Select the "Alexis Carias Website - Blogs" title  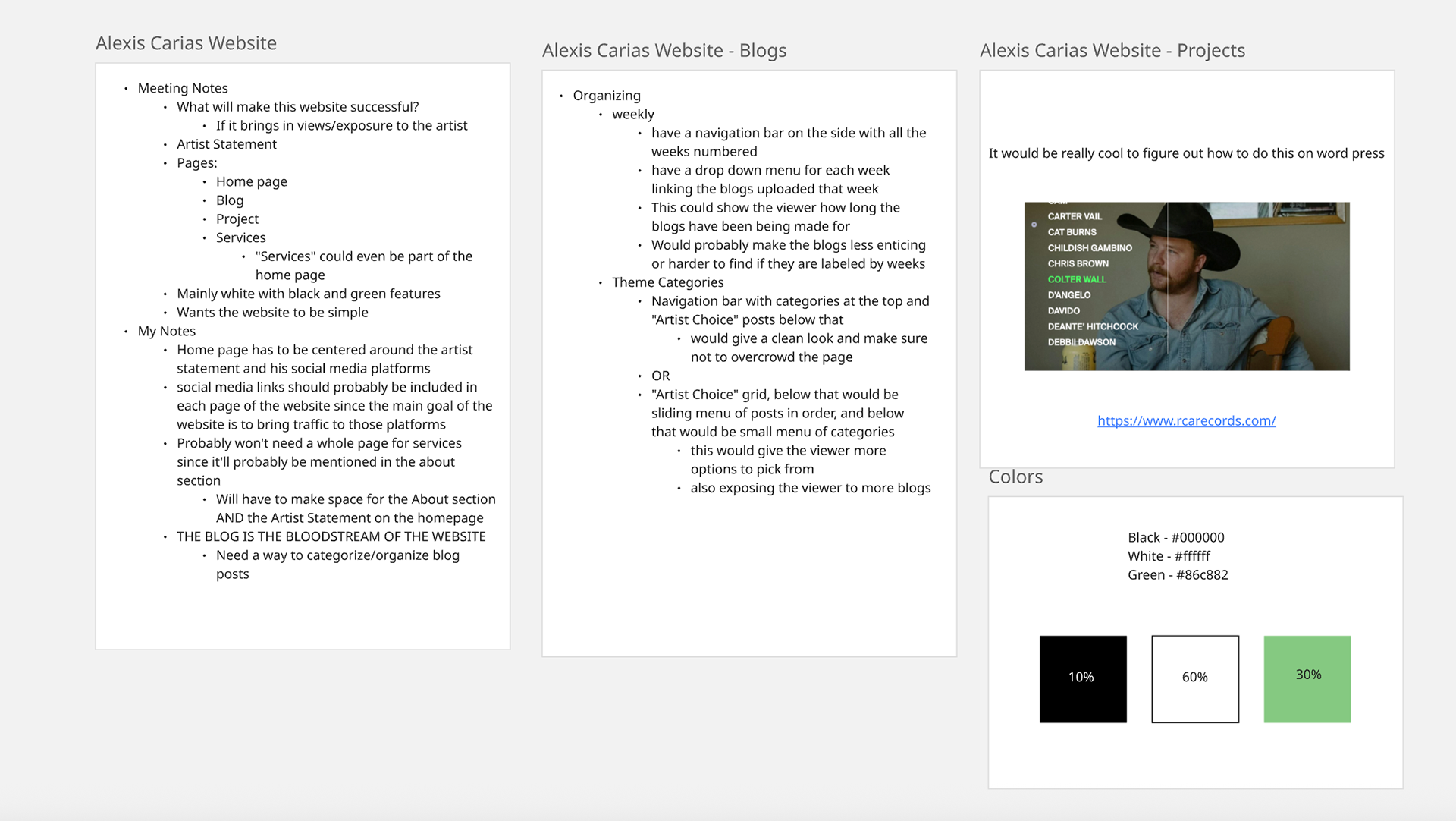coord(664,51)
